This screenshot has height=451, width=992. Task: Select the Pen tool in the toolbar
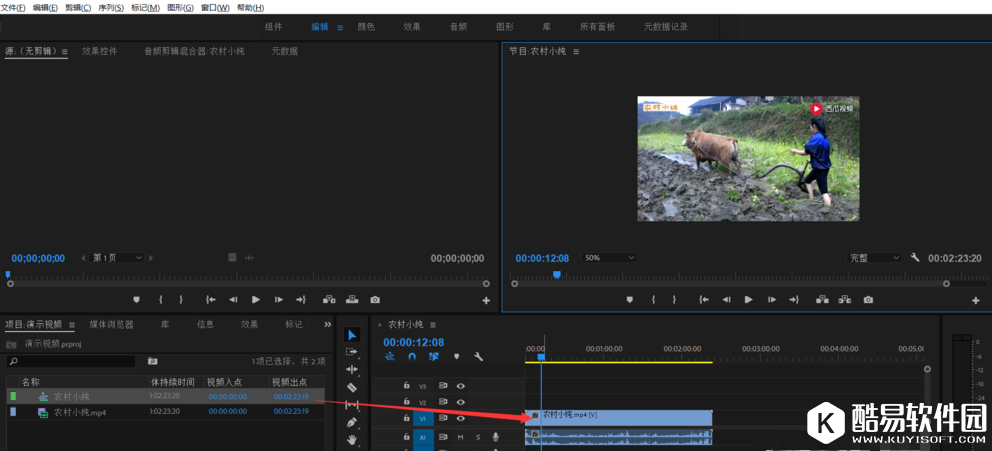tap(352, 422)
